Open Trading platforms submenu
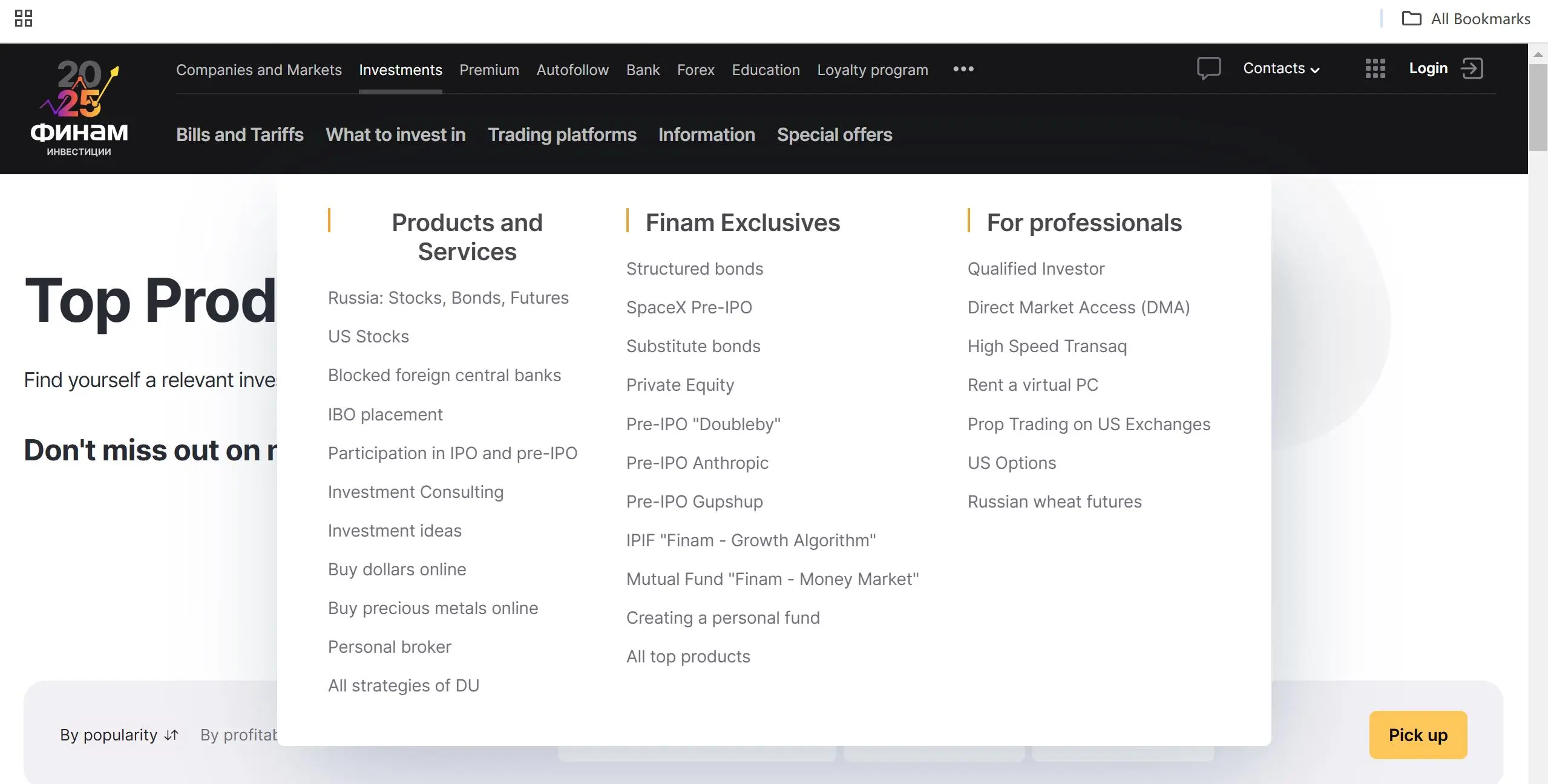Viewport: 1548px width, 784px height. coord(562,134)
